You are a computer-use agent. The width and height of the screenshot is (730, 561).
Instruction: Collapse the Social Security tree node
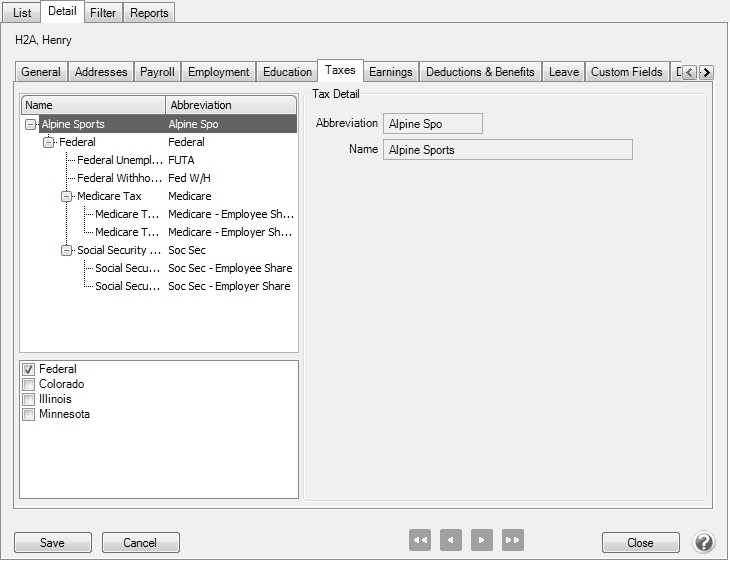[x=67, y=251]
